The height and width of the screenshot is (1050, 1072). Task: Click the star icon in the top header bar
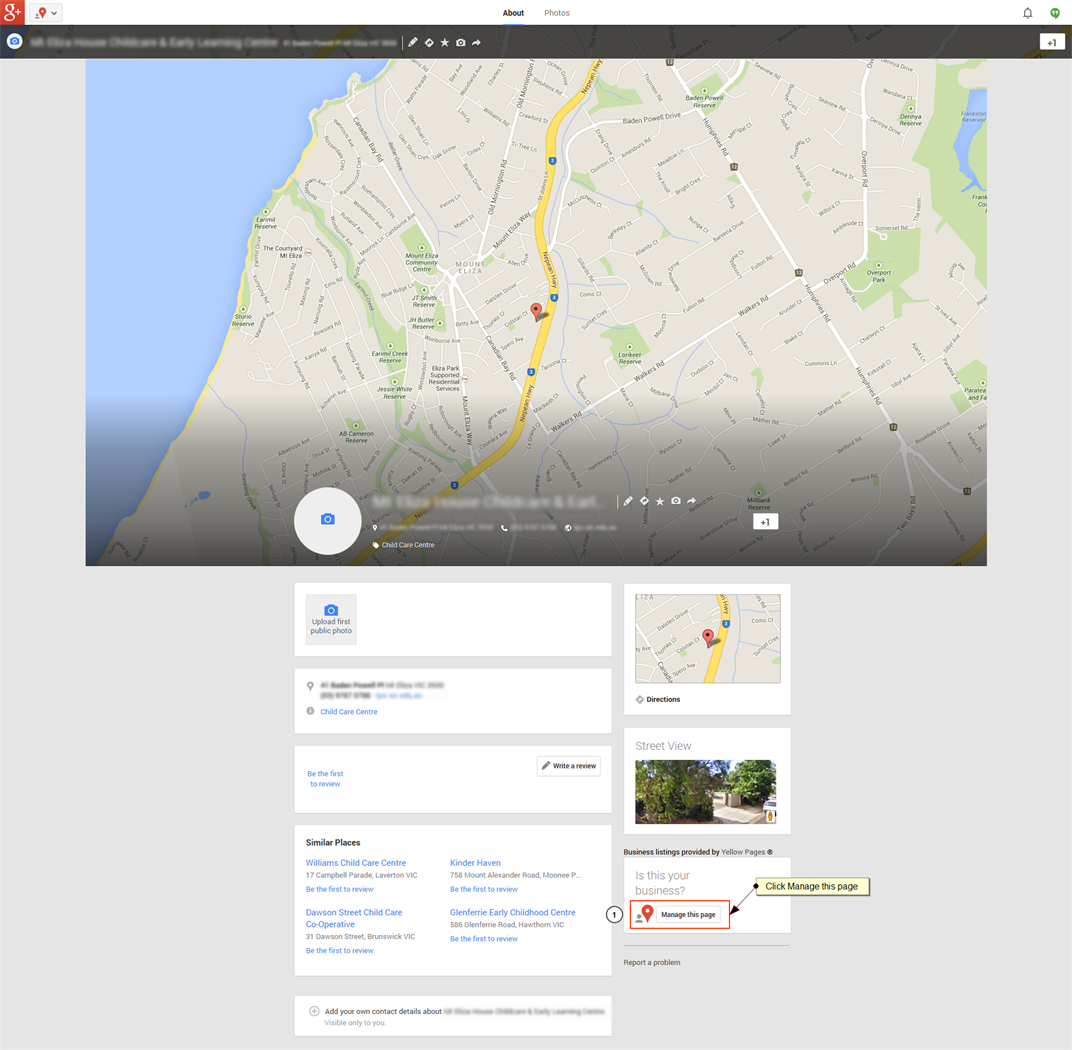445,43
